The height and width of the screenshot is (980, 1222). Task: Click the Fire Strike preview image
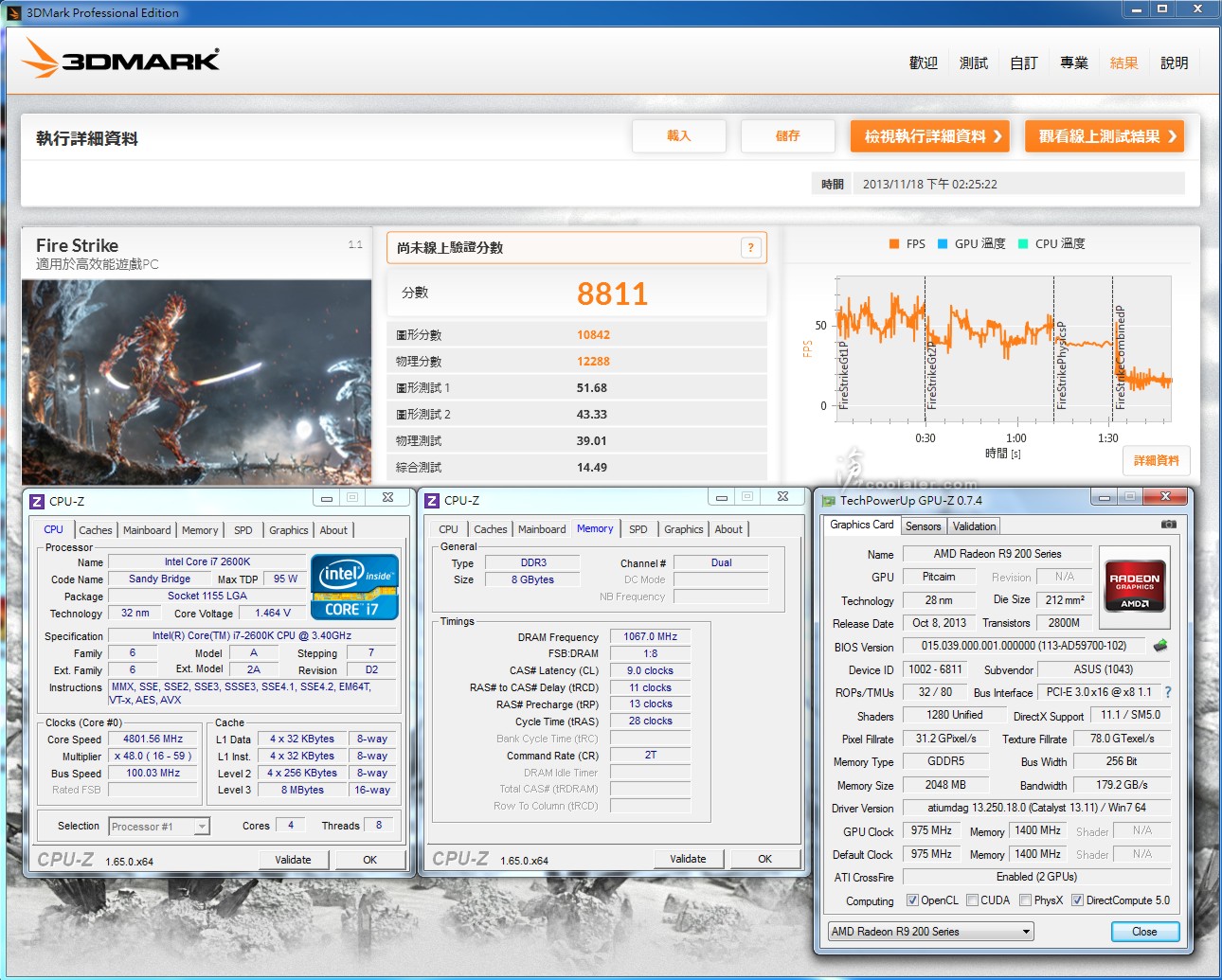pyautogui.click(x=197, y=382)
